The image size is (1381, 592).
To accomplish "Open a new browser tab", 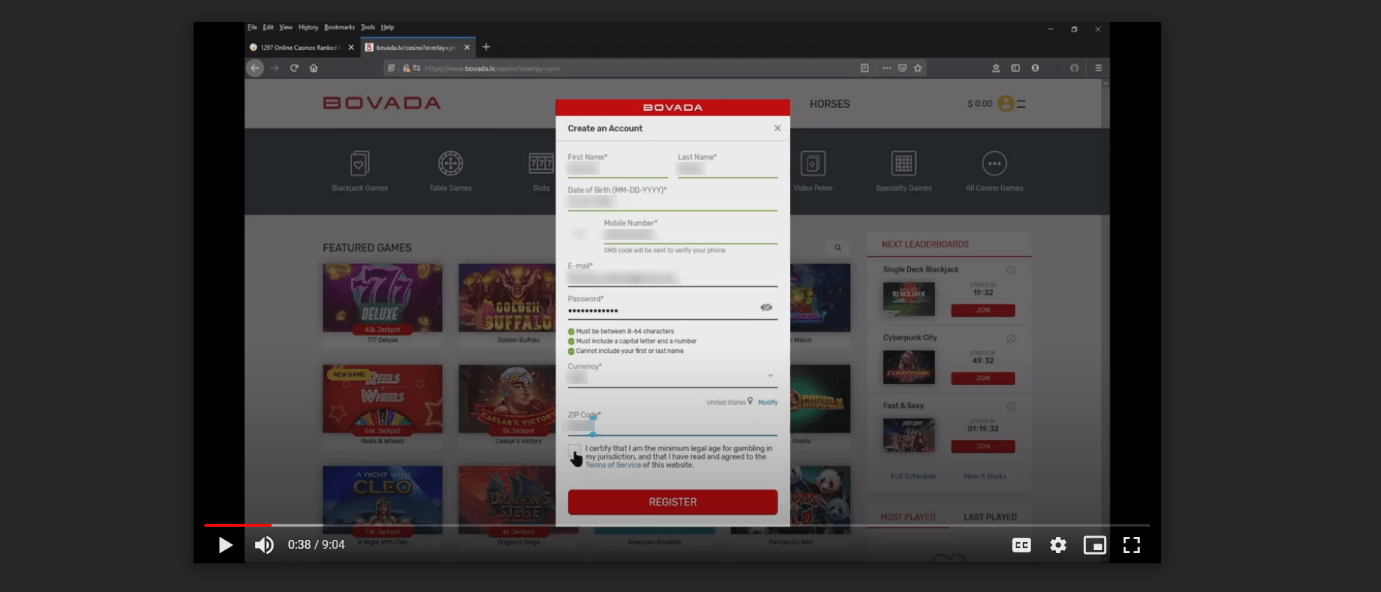I will coord(486,47).
